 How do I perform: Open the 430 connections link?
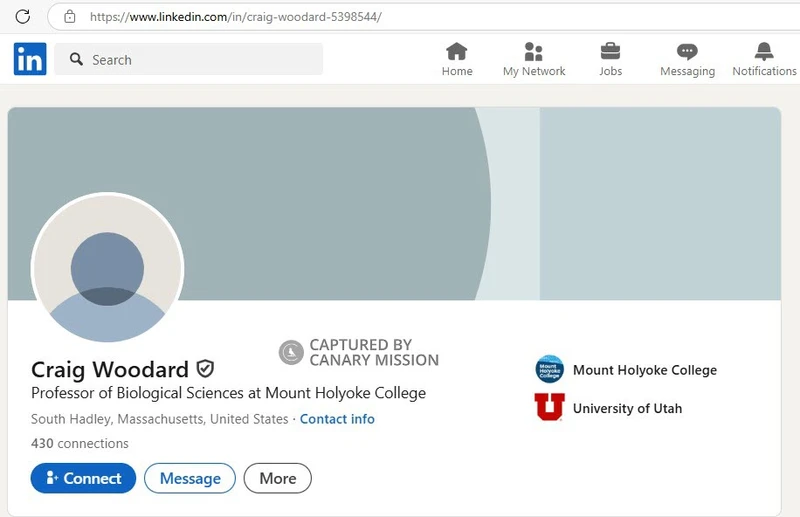point(80,443)
